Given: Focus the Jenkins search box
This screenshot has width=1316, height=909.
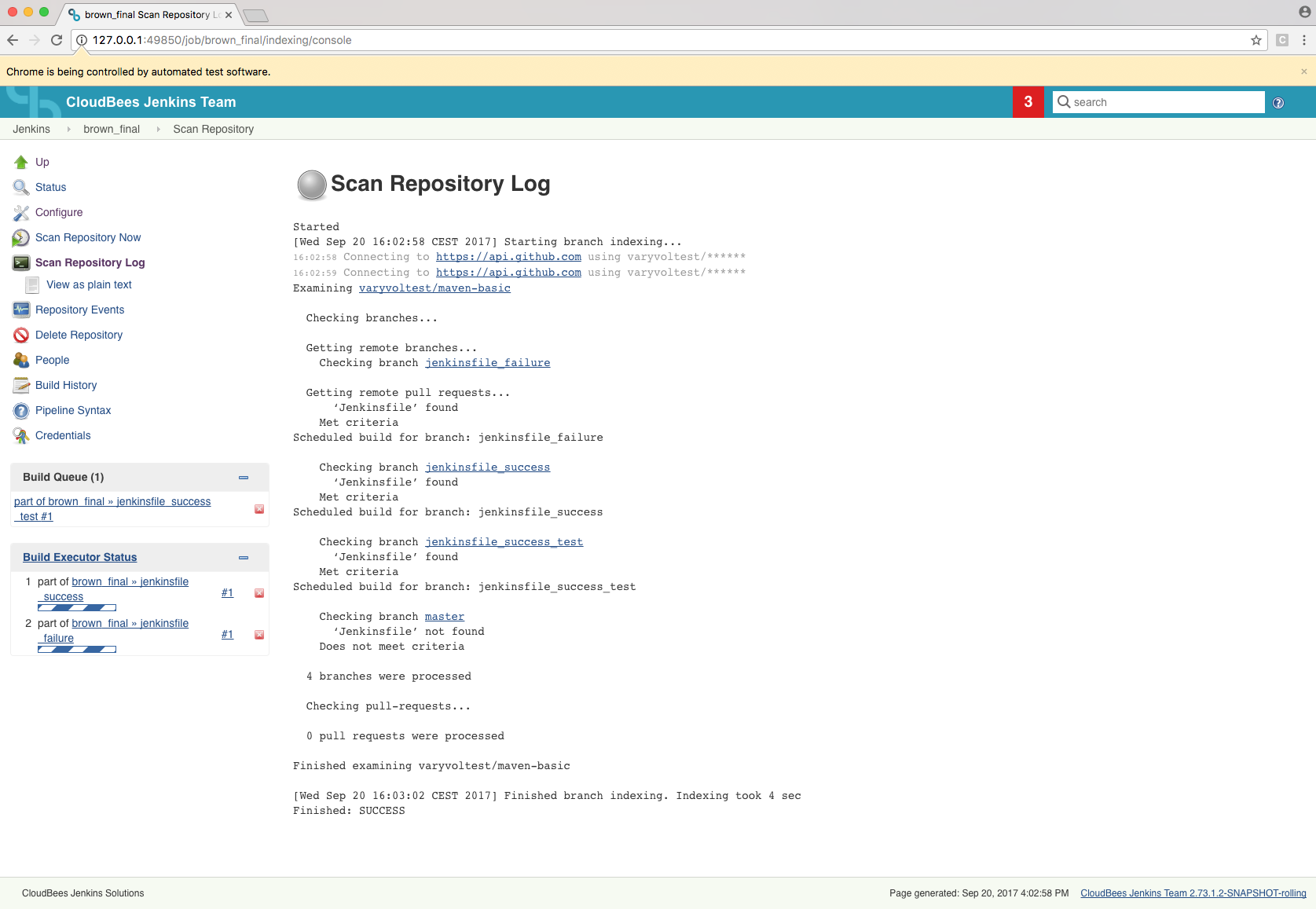Looking at the screenshot, I should tap(1159, 102).
